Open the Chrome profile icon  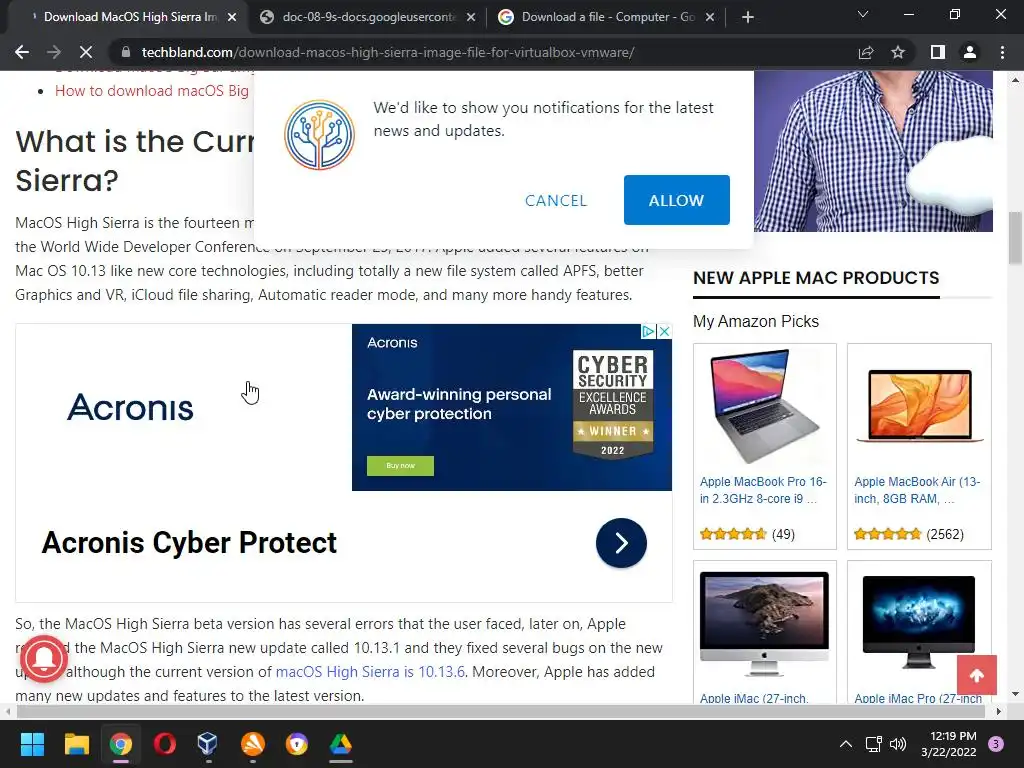970,52
